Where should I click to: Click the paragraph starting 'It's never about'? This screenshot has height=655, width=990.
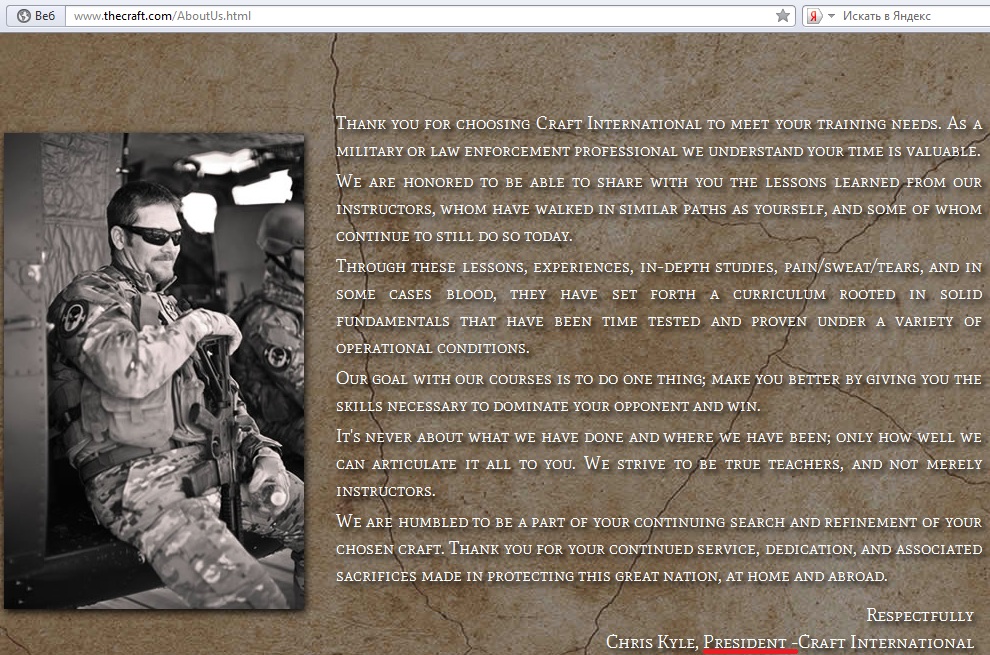click(658, 464)
